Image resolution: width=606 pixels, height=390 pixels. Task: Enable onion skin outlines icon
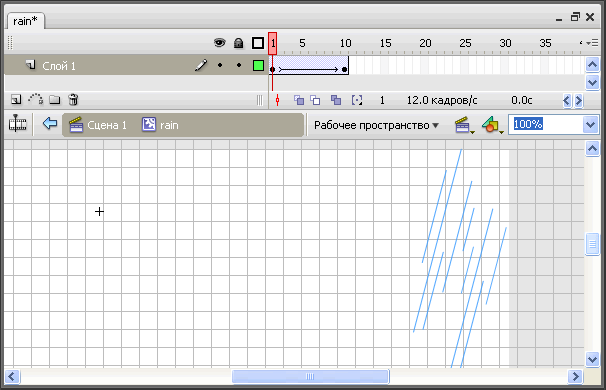point(315,100)
